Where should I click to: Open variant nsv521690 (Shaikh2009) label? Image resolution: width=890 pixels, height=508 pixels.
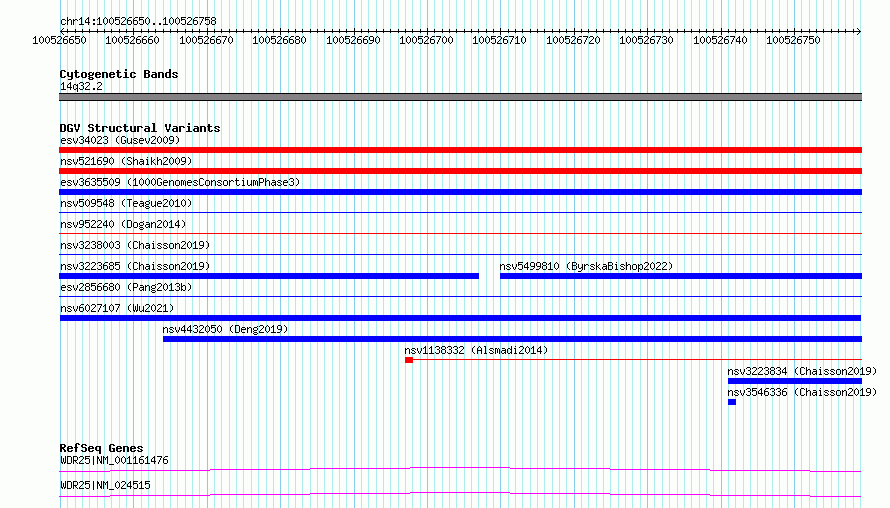coord(126,161)
